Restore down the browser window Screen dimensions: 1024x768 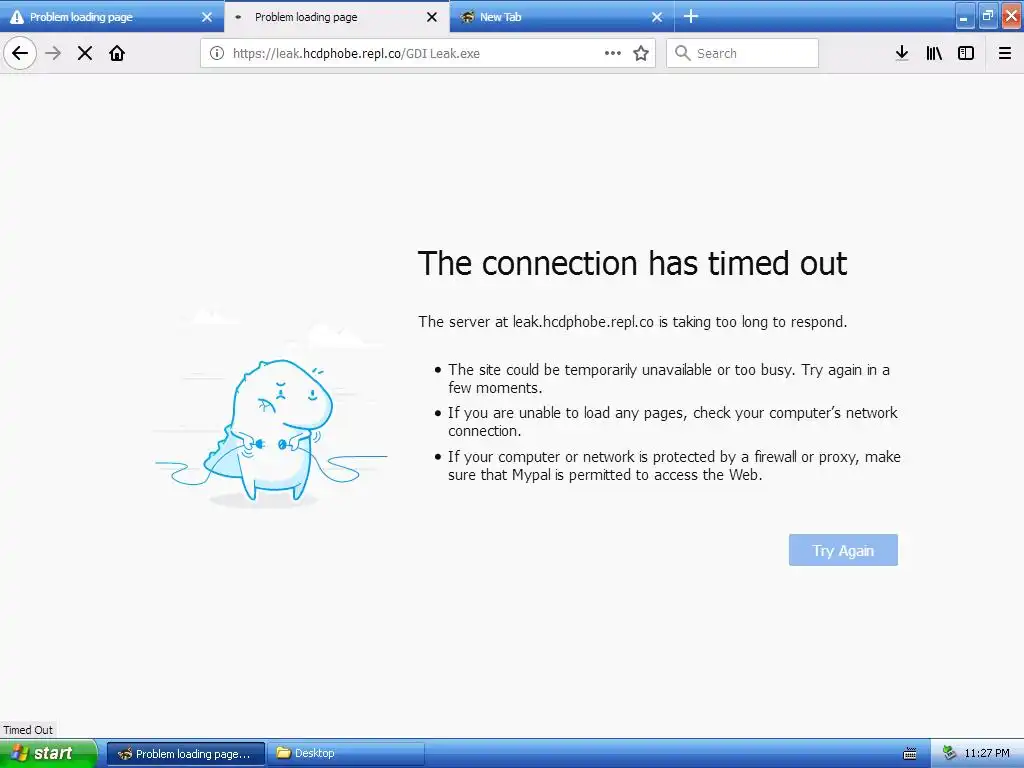(988, 17)
